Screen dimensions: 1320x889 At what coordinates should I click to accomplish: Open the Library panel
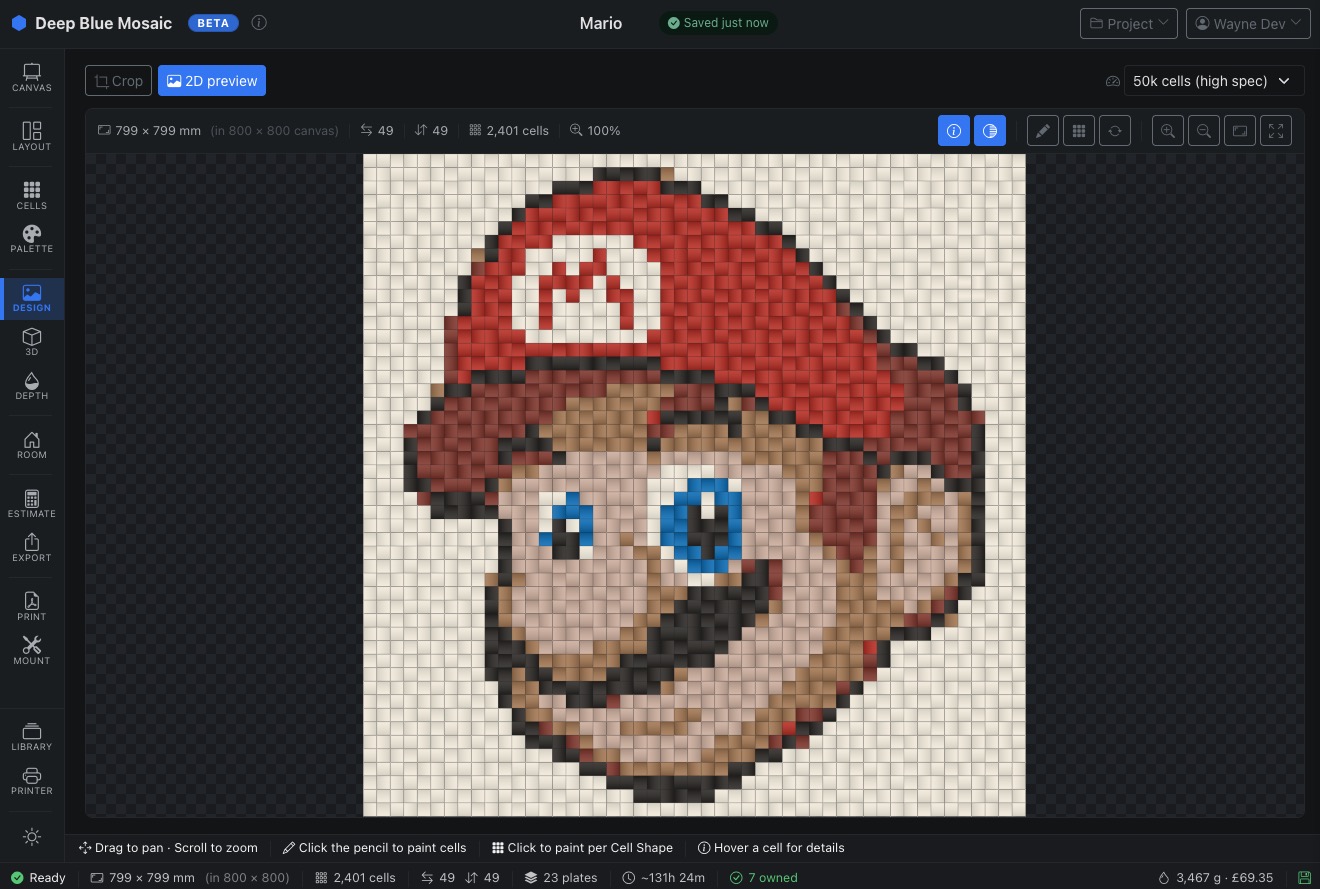pyautogui.click(x=32, y=737)
